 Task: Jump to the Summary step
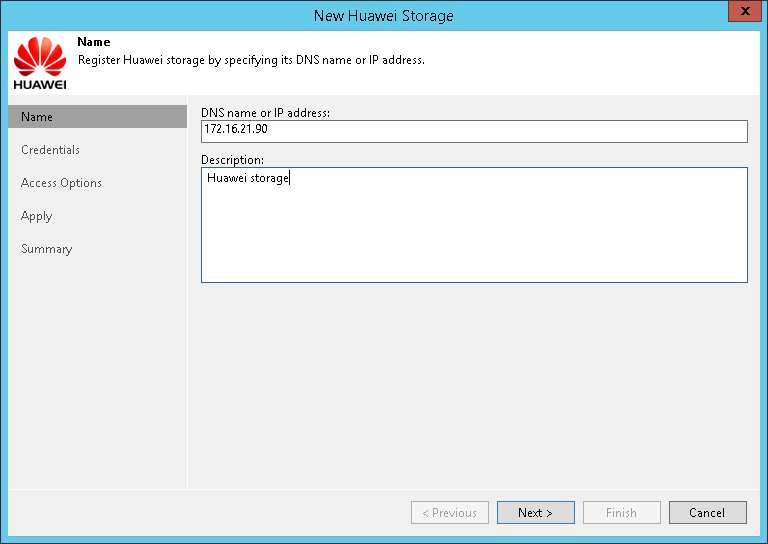tap(46, 249)
